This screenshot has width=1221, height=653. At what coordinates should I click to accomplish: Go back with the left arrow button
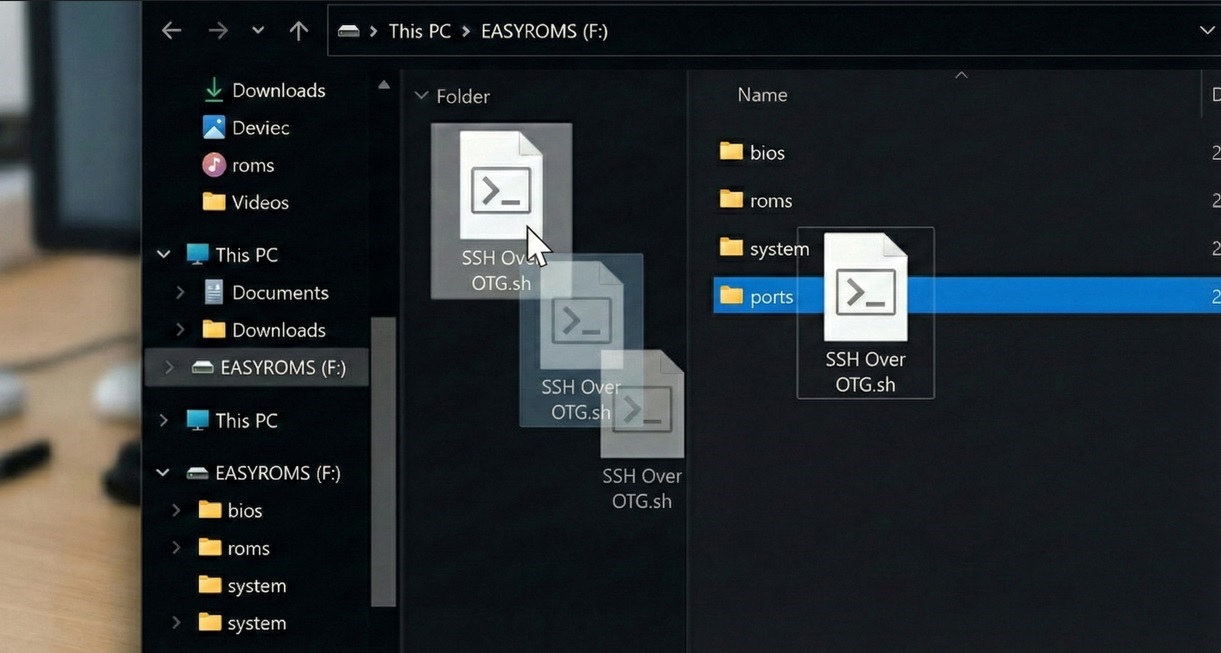[171, 31]
